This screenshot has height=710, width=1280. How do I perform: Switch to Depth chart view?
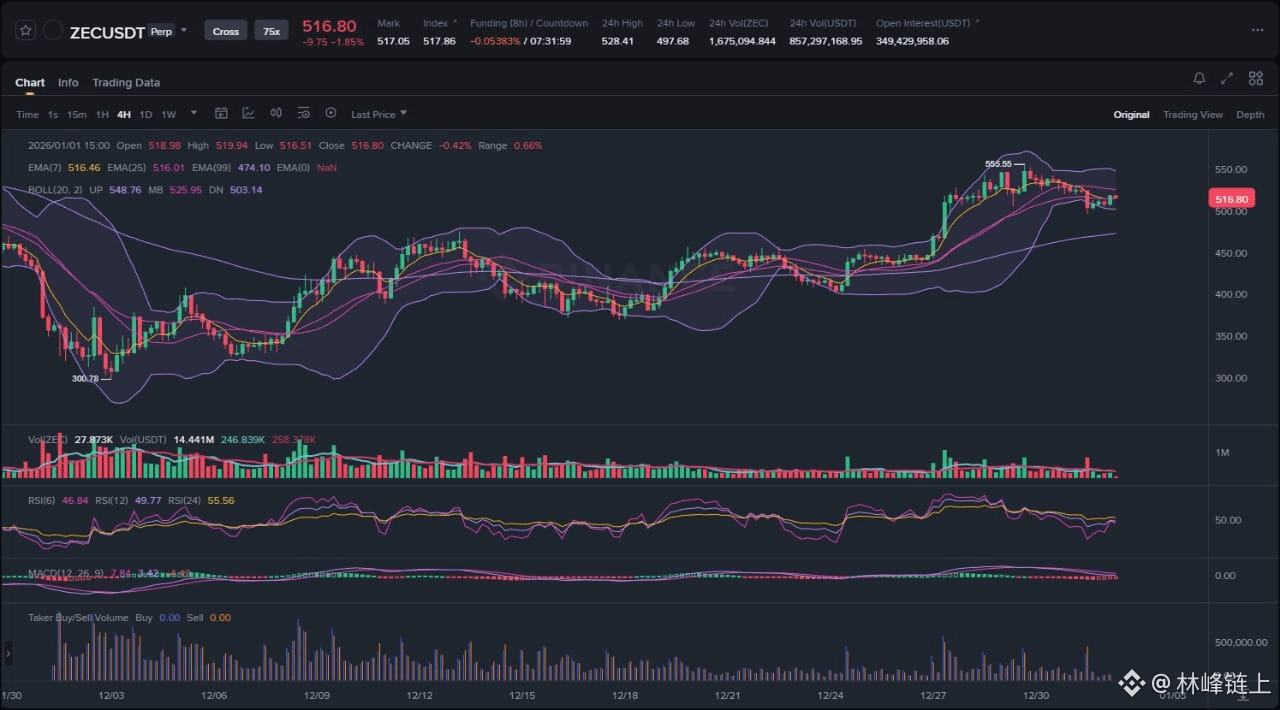1250,115
